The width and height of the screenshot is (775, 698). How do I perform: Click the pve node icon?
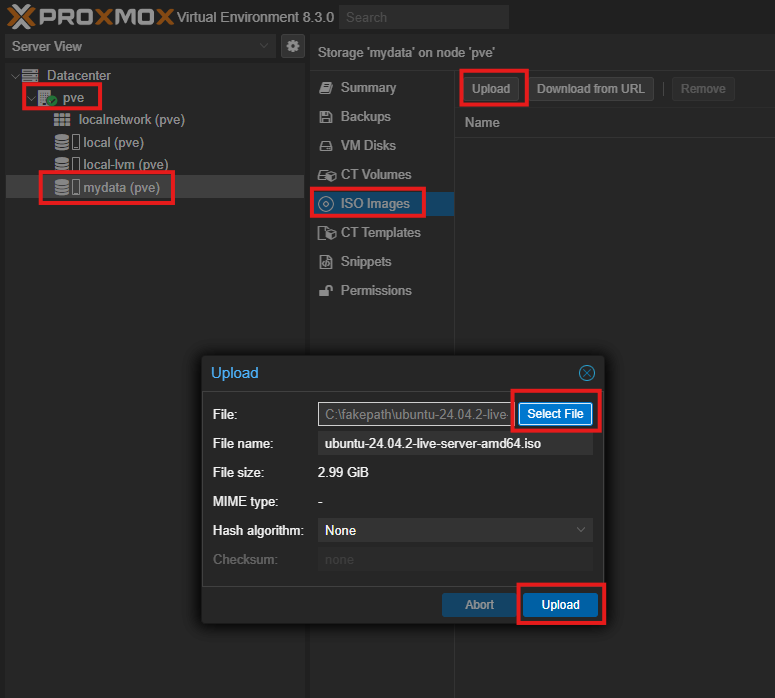[x=47, y=98]
